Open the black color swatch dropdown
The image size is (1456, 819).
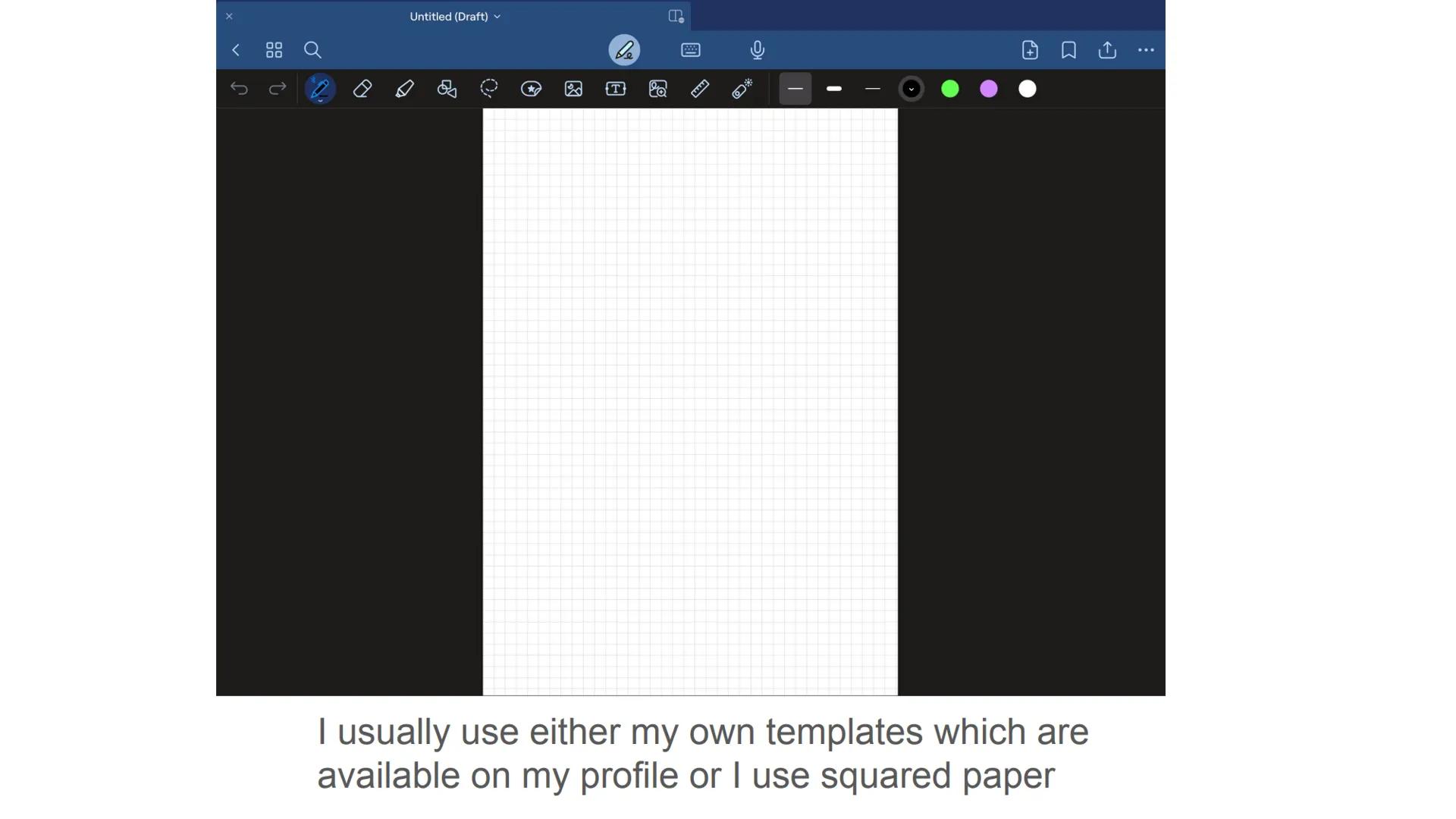pos(911,89)
